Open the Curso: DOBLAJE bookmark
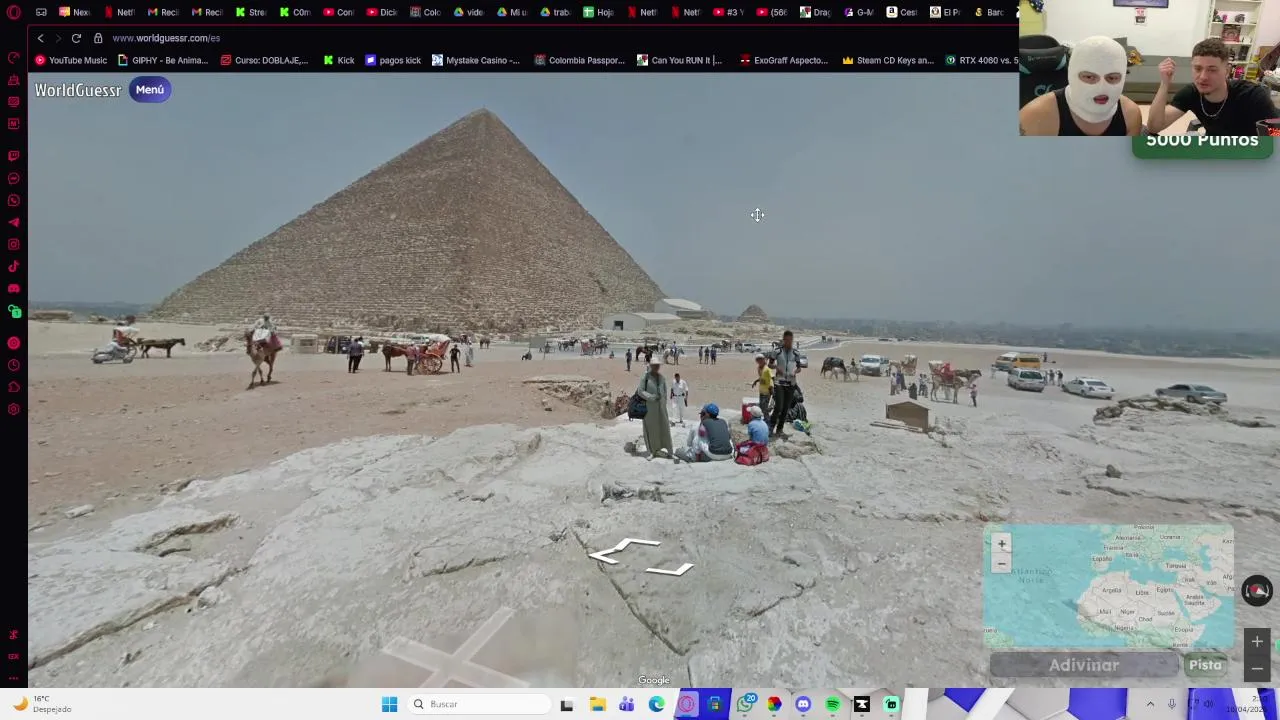The width and height of the screenshot is (1280, 720). coord(264,60)
